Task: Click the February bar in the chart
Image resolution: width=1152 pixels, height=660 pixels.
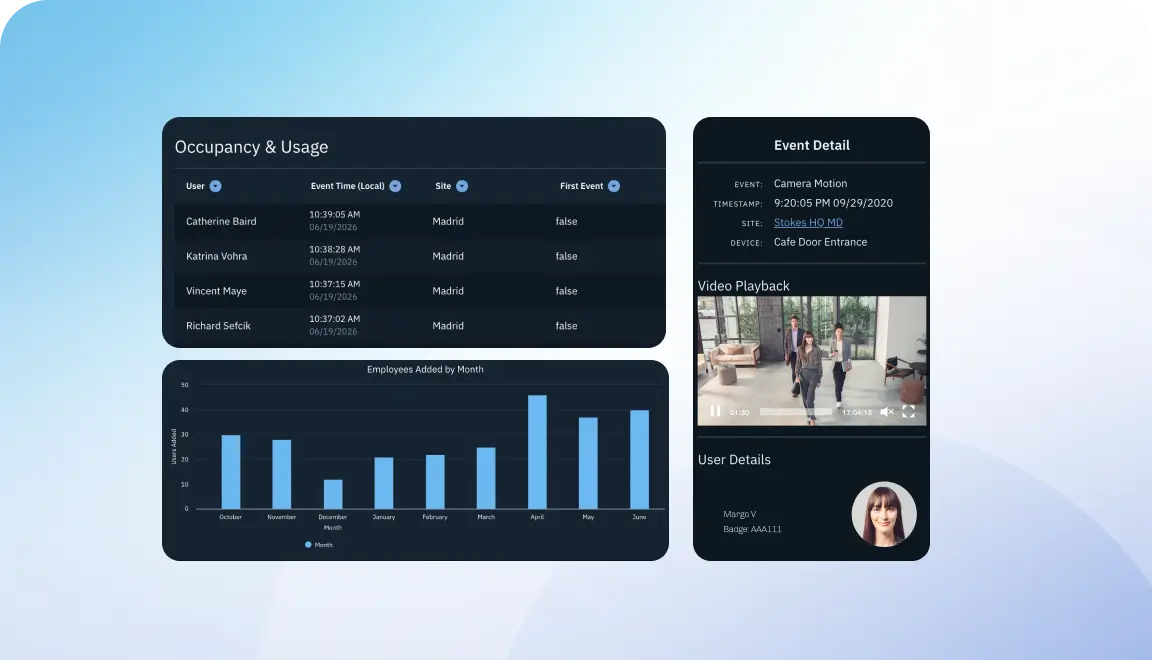Action: [x=435, y=481]
